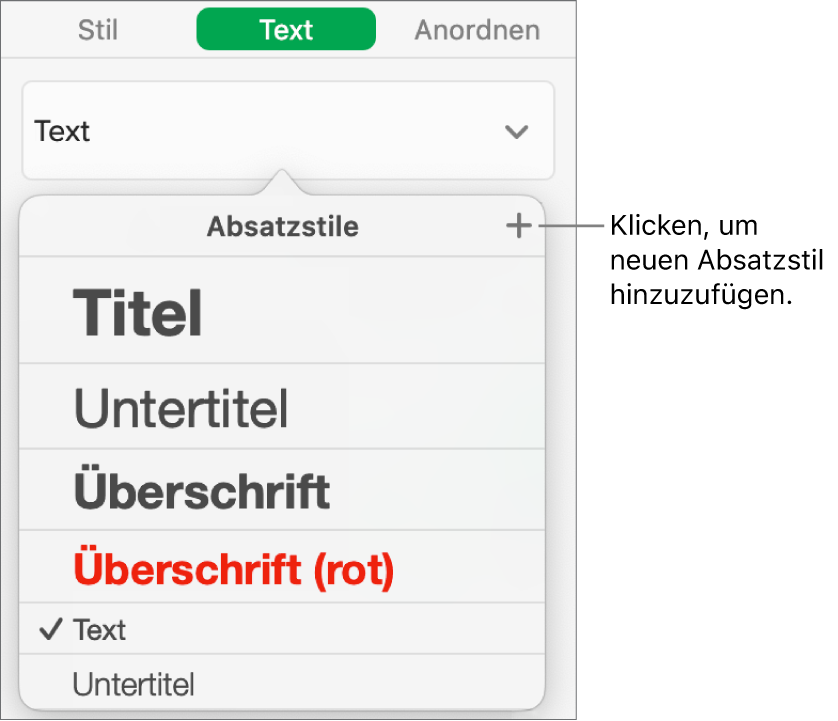Image resolution: width=838 pixels, height=721 pixels.
Task: Apply the black bold Überschrift style
Action: [x=202, y=491]
